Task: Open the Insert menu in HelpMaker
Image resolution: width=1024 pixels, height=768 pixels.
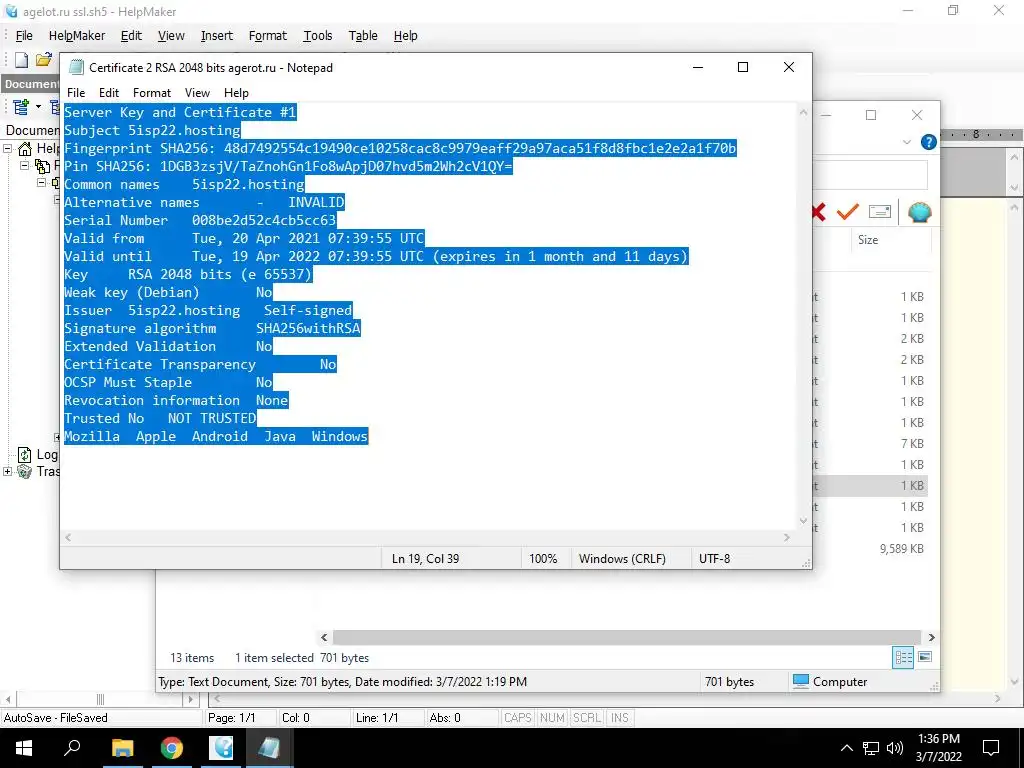Action: pos(216,36)
